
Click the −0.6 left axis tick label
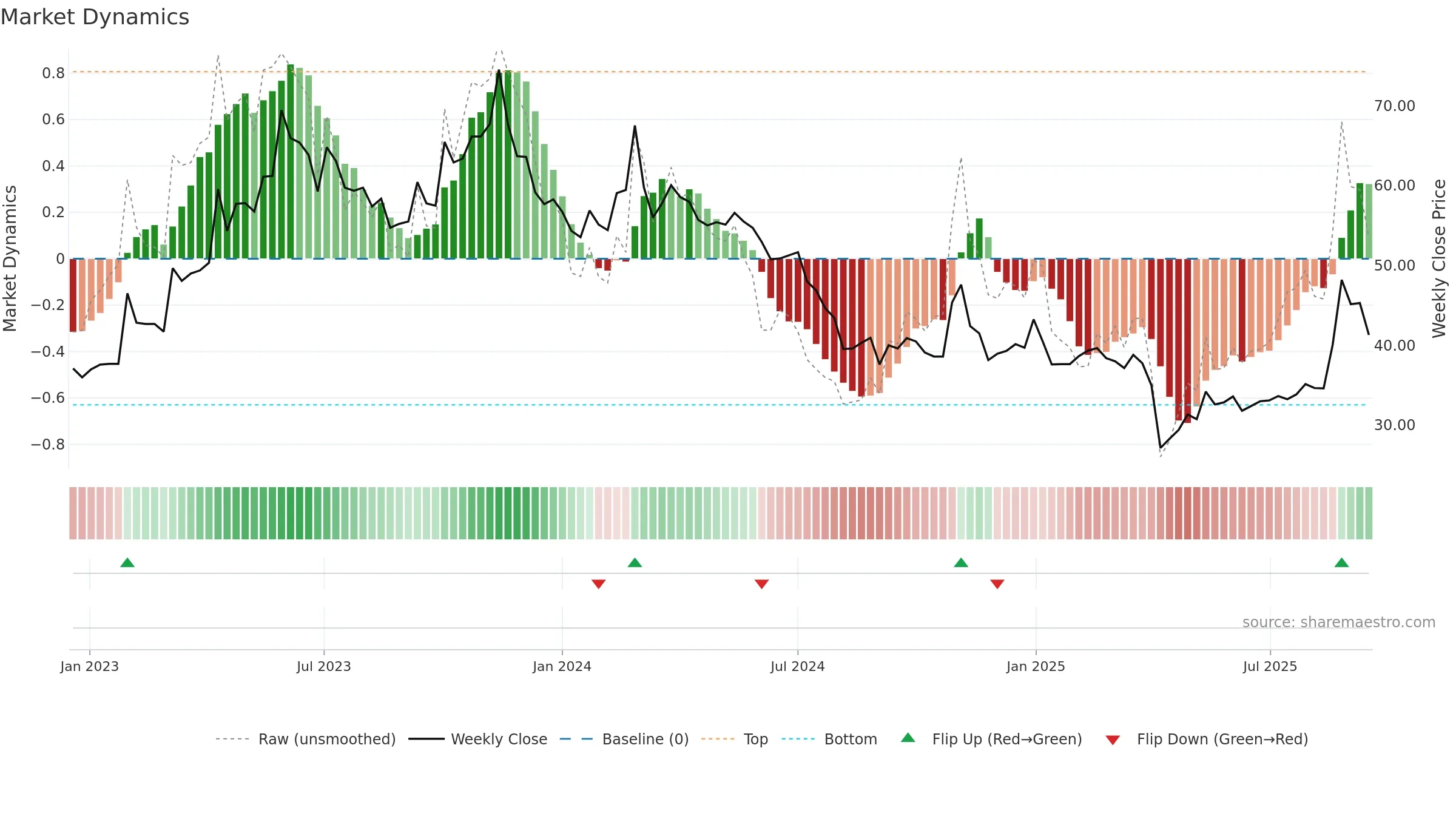tap(48, 398)
